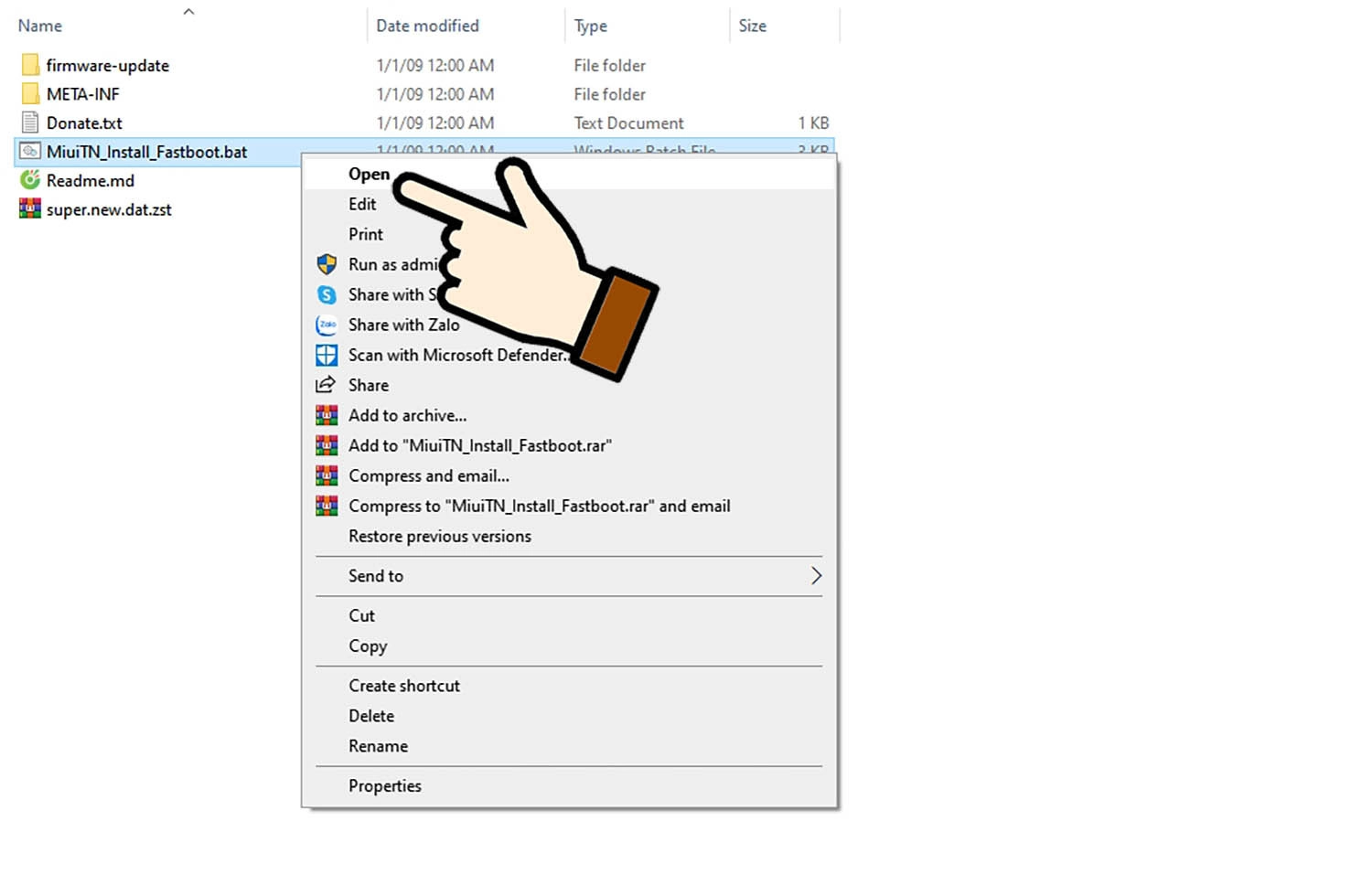Click the date cell of META-INF
The height and width of the screenshot is (896, 1372).
[435, 93]
